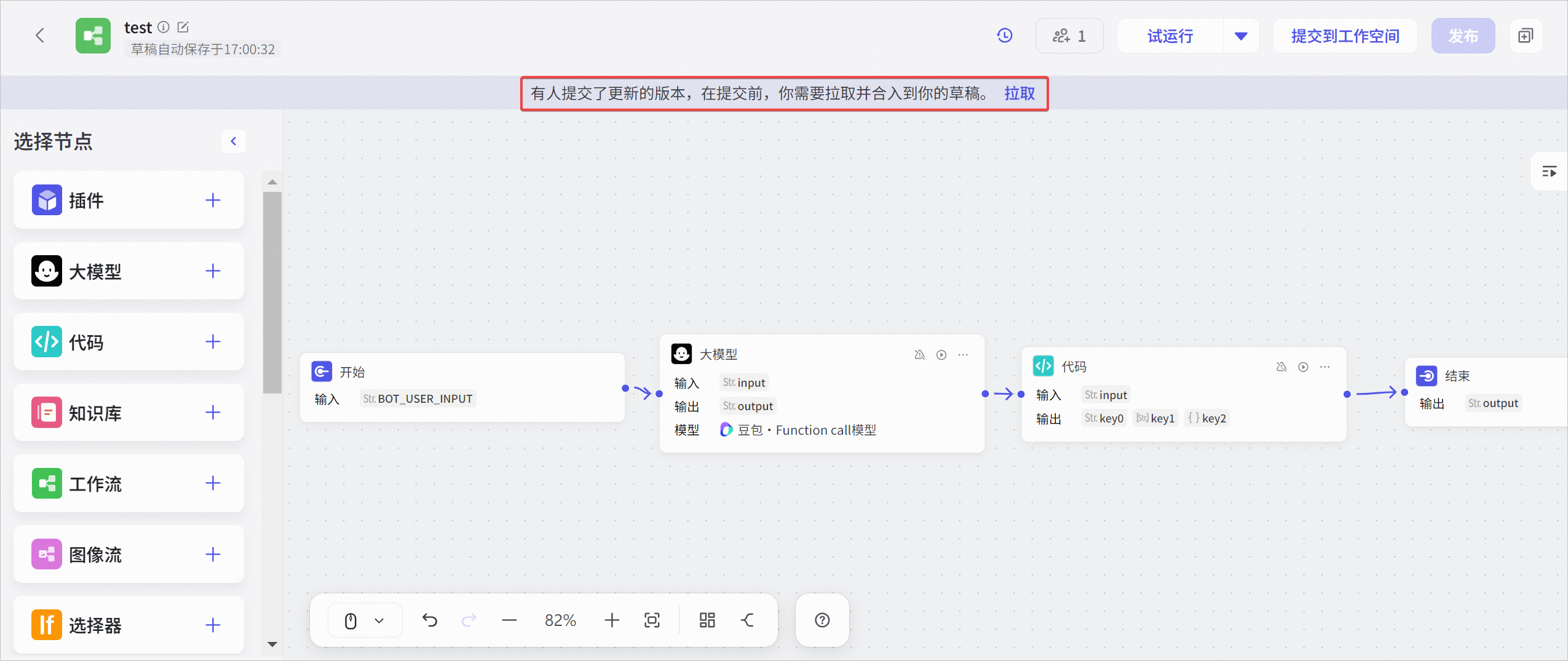Click the 草稿自动保存于17:00:32 status text
This screenshot has height=661, width=1568.
[203, 49]
